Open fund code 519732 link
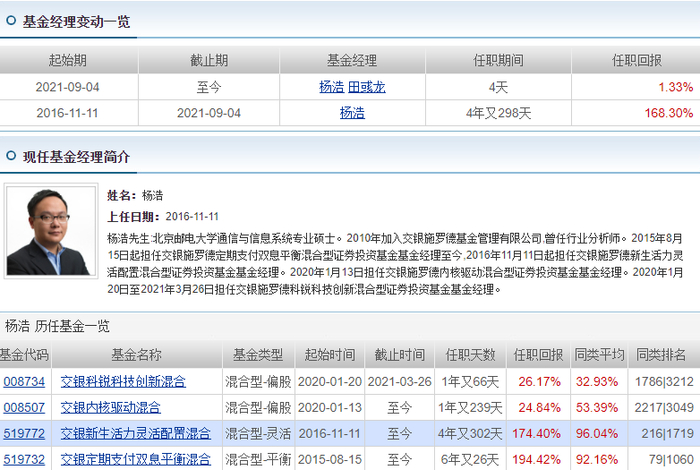This screenshot has height=470, width=700. tap(24, 459)
